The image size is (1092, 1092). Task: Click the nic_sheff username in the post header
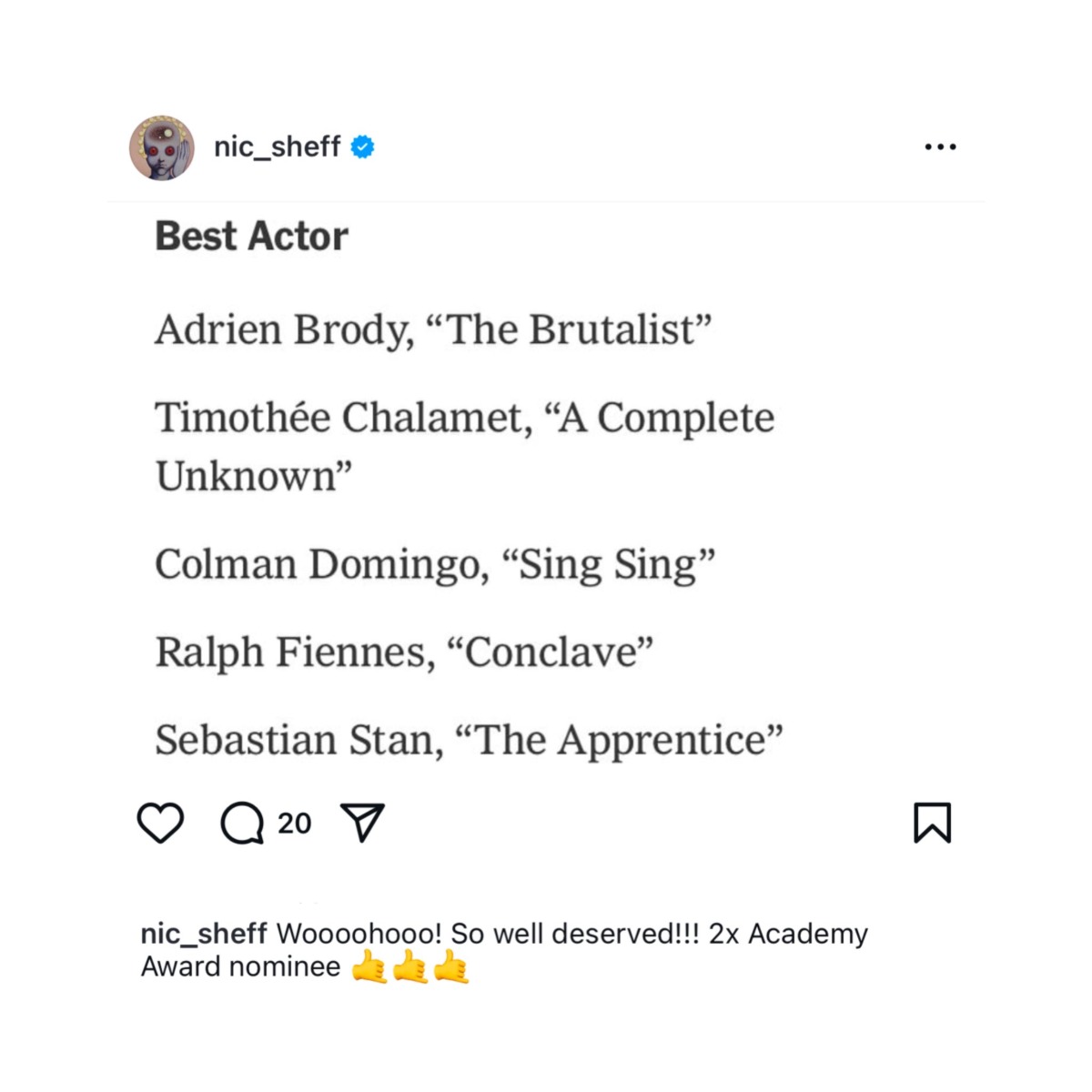[277, 147]
